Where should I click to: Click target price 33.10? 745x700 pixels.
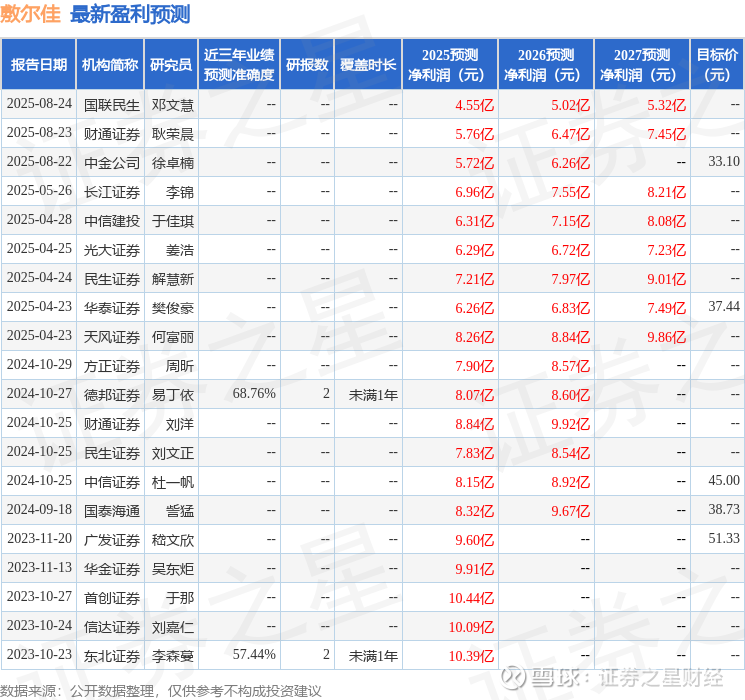(724, 162)
